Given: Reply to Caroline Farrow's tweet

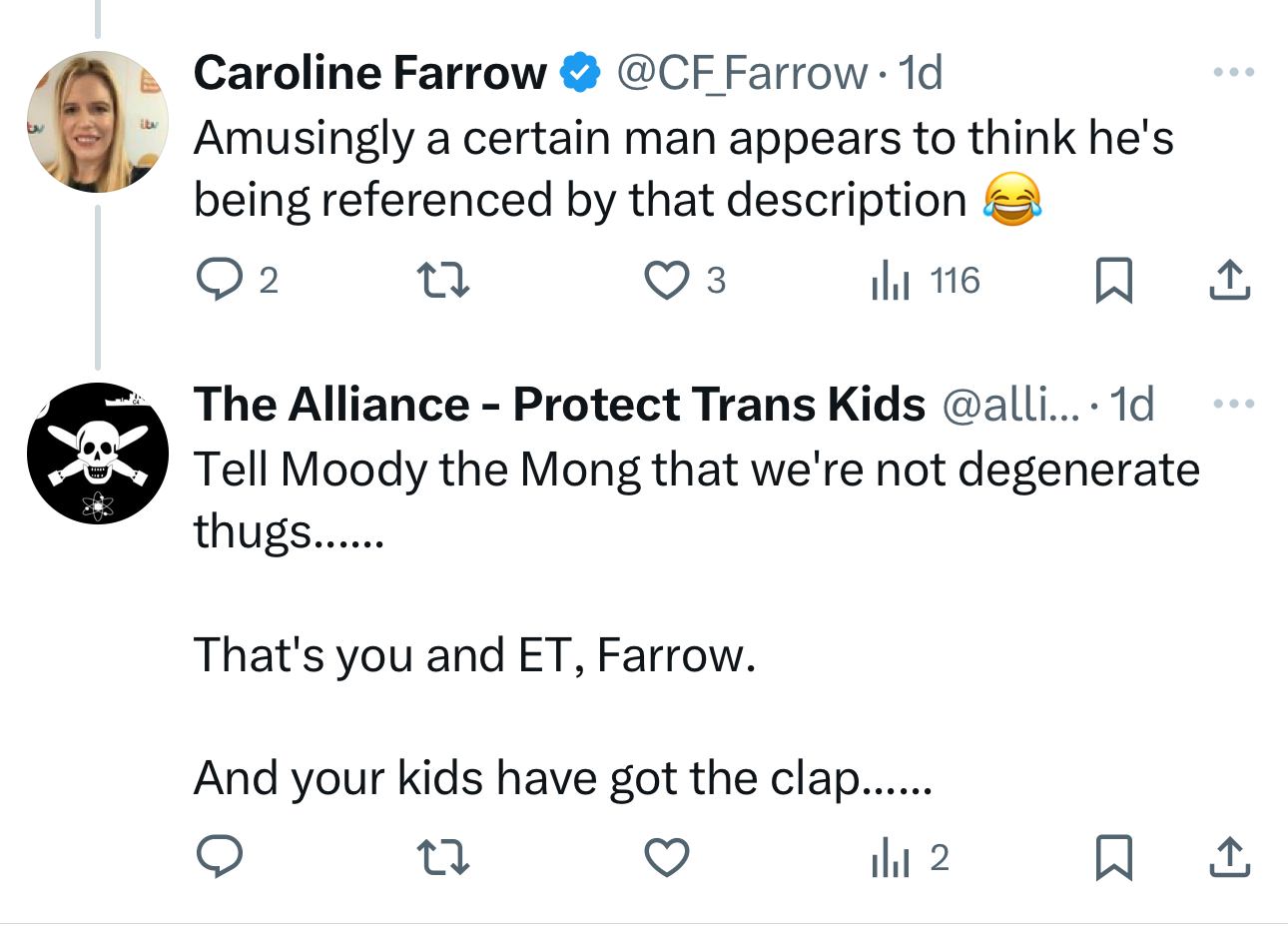Looking at the screenshot, I should tap(220, 280).
